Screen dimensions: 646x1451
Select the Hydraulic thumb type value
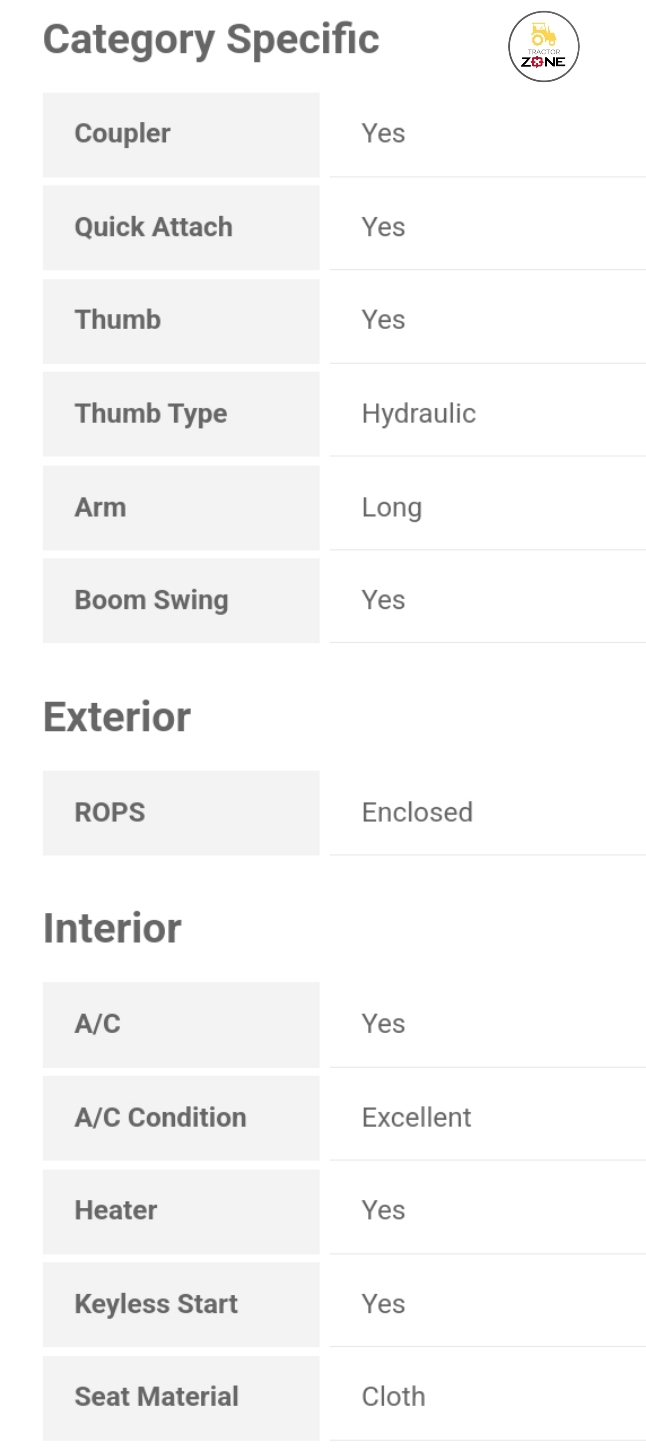418,414
